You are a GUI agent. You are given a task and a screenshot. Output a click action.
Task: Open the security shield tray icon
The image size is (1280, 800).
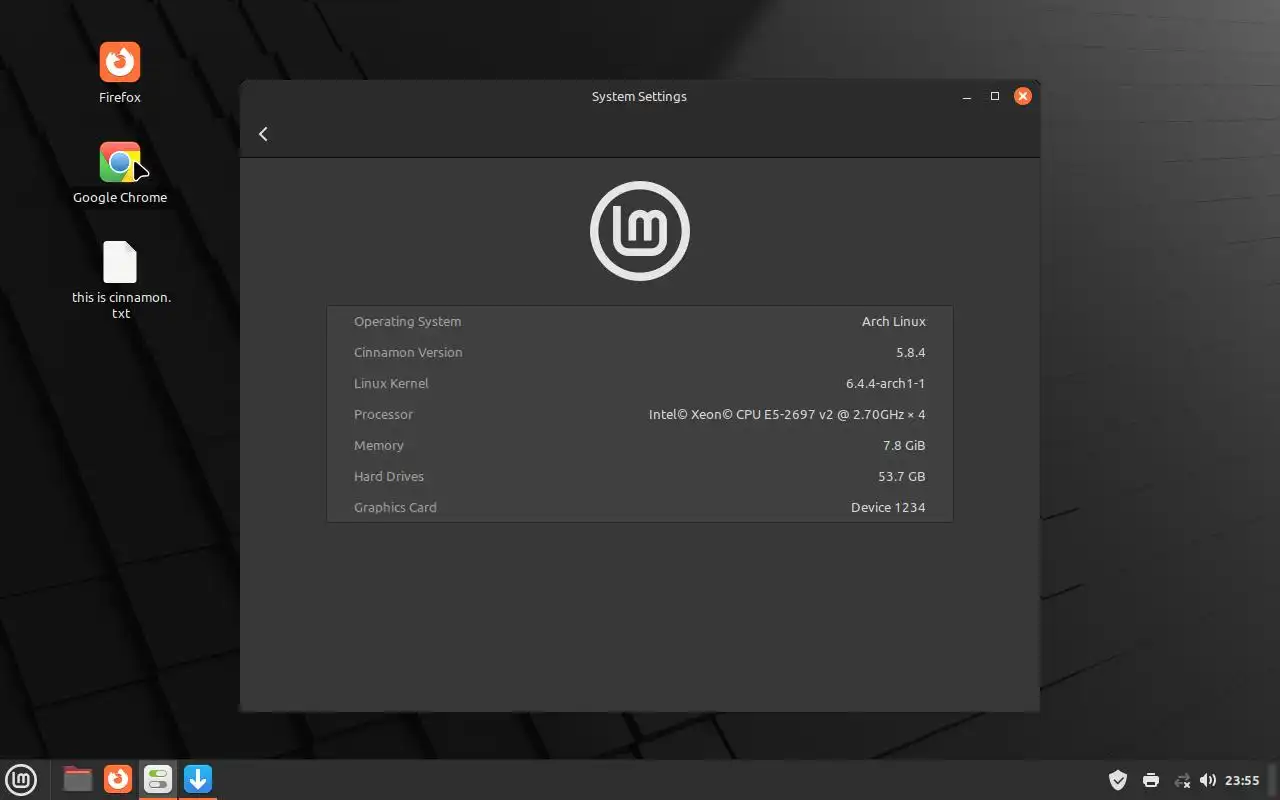click(1119, 780)
